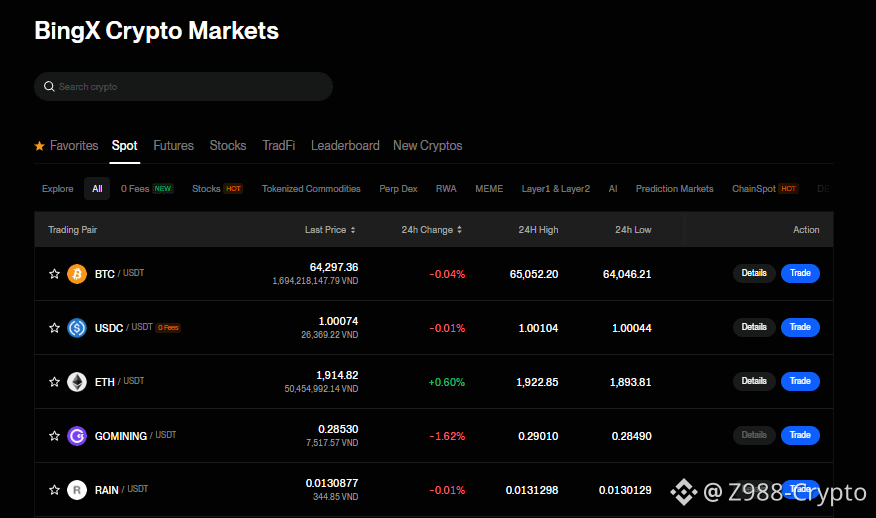Click USDC last price 1.00074
876x518 pixels.
click(x=339, y=321)
